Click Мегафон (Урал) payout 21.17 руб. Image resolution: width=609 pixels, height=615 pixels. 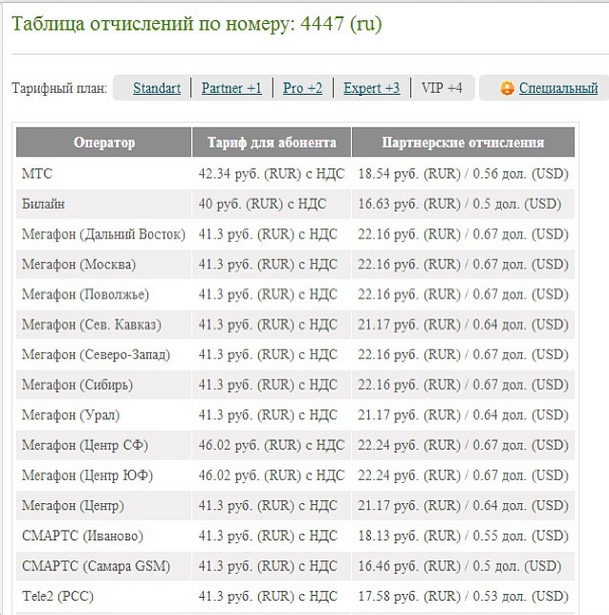coord(463,415)
